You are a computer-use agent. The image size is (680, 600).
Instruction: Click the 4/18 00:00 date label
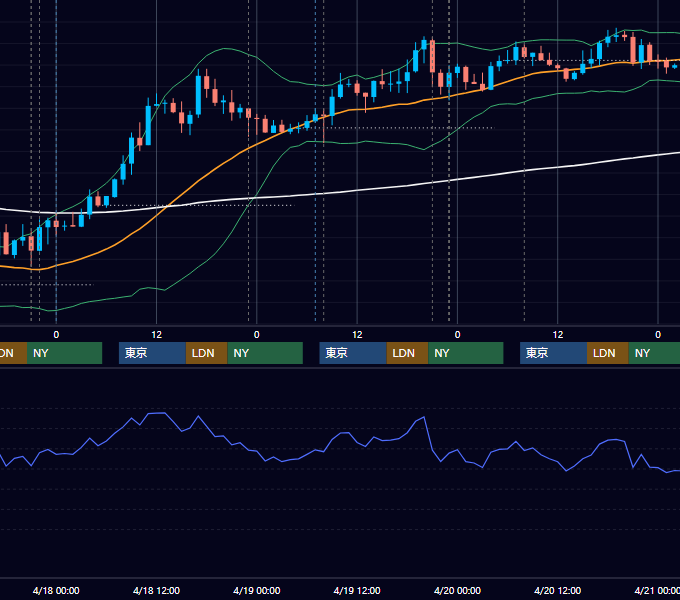pos(56,590)
